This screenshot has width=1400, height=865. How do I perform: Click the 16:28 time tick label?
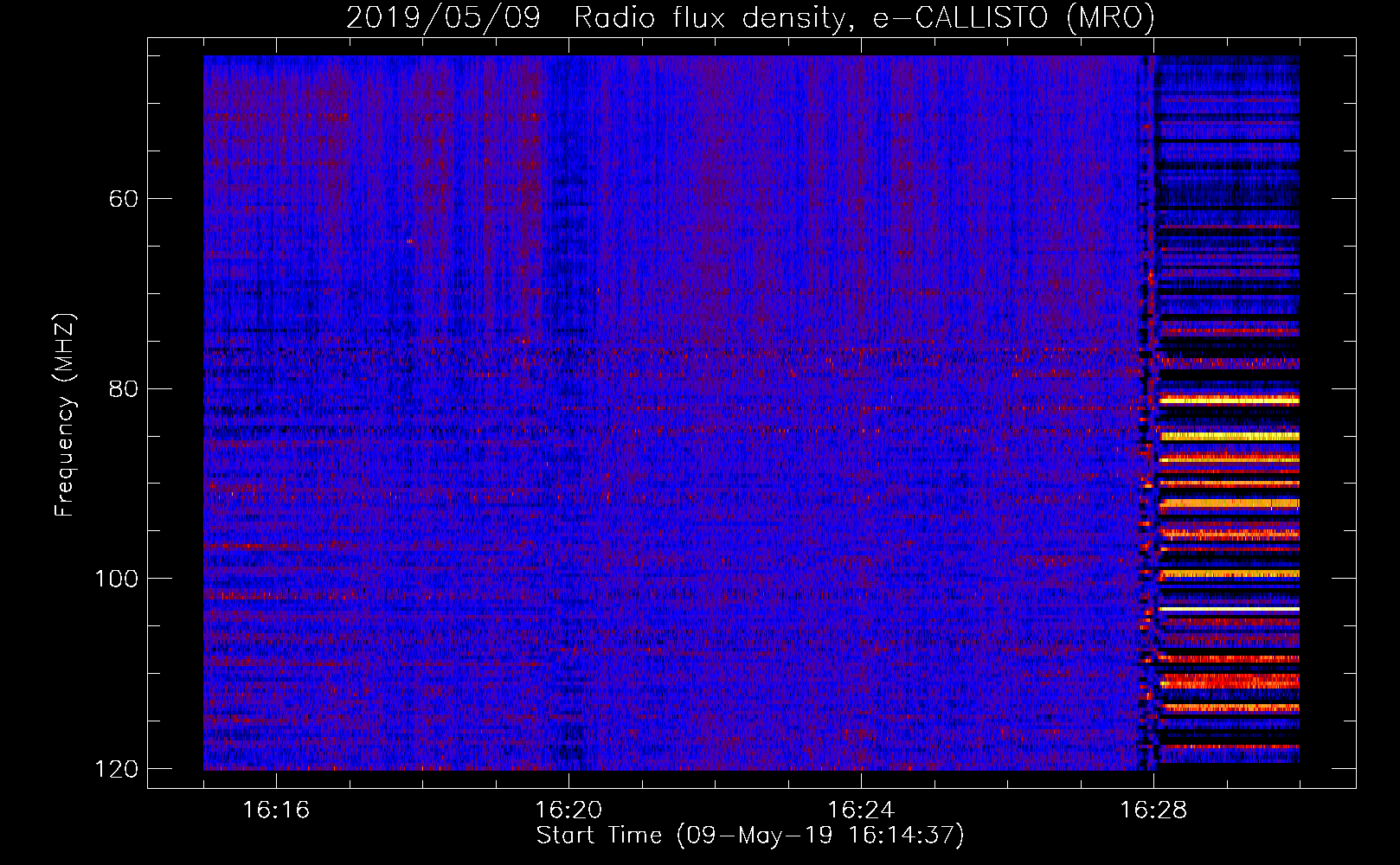pyautogui.click(x=1153, y=811)
